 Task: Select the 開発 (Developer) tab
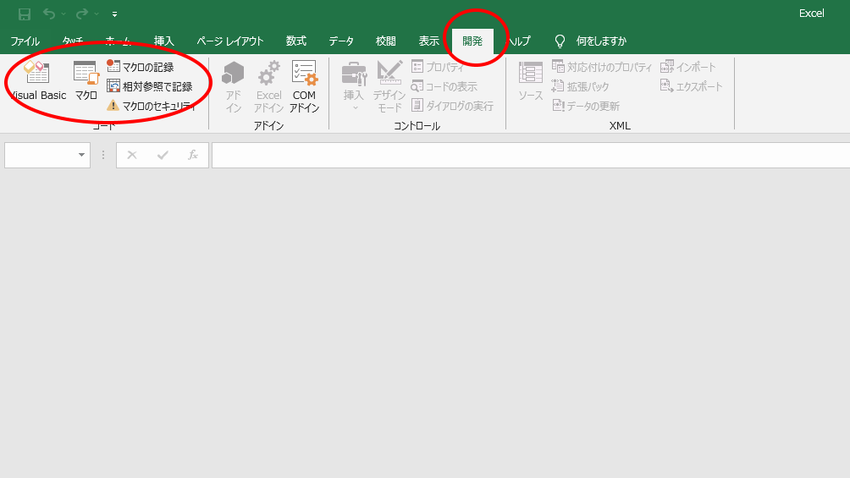[473, 41]
